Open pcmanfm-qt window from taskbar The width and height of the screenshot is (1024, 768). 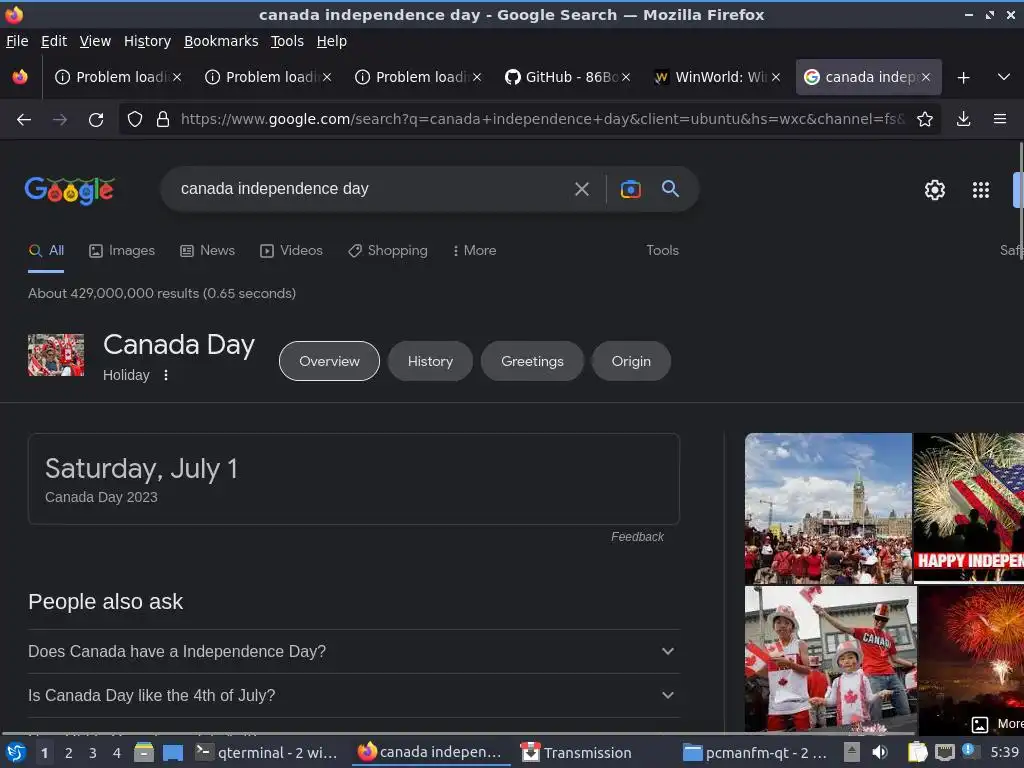click(x=755, y=753)
